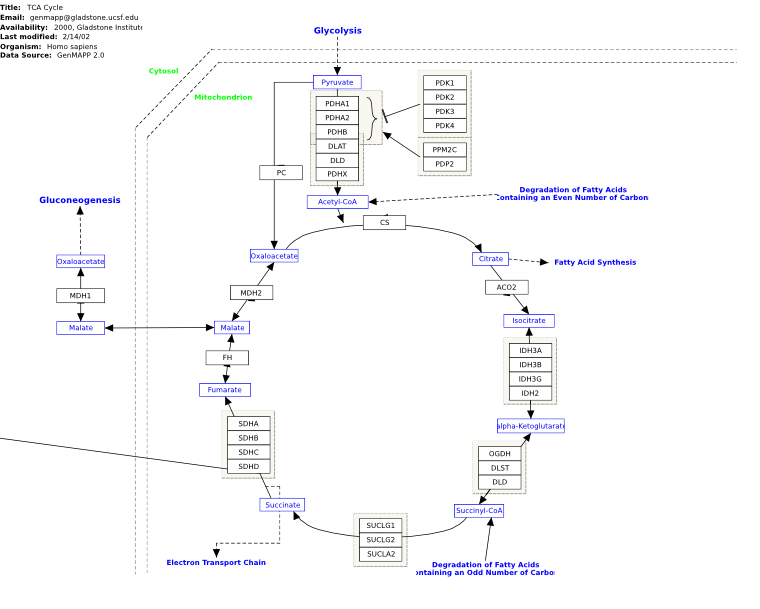Click the FH gene box
760x609 pixels.
227,358
